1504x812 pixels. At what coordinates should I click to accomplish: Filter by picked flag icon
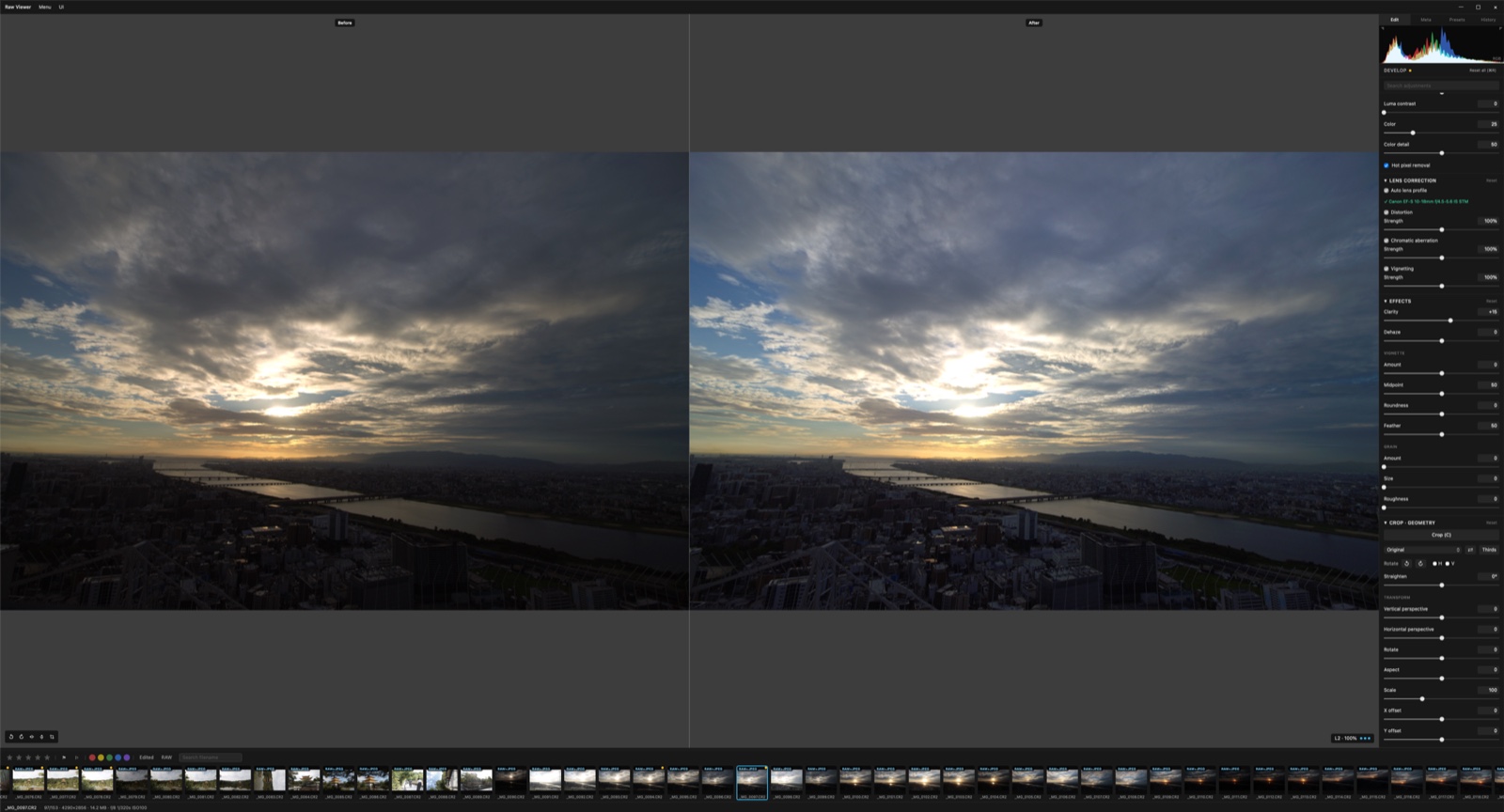coord(64,757)
